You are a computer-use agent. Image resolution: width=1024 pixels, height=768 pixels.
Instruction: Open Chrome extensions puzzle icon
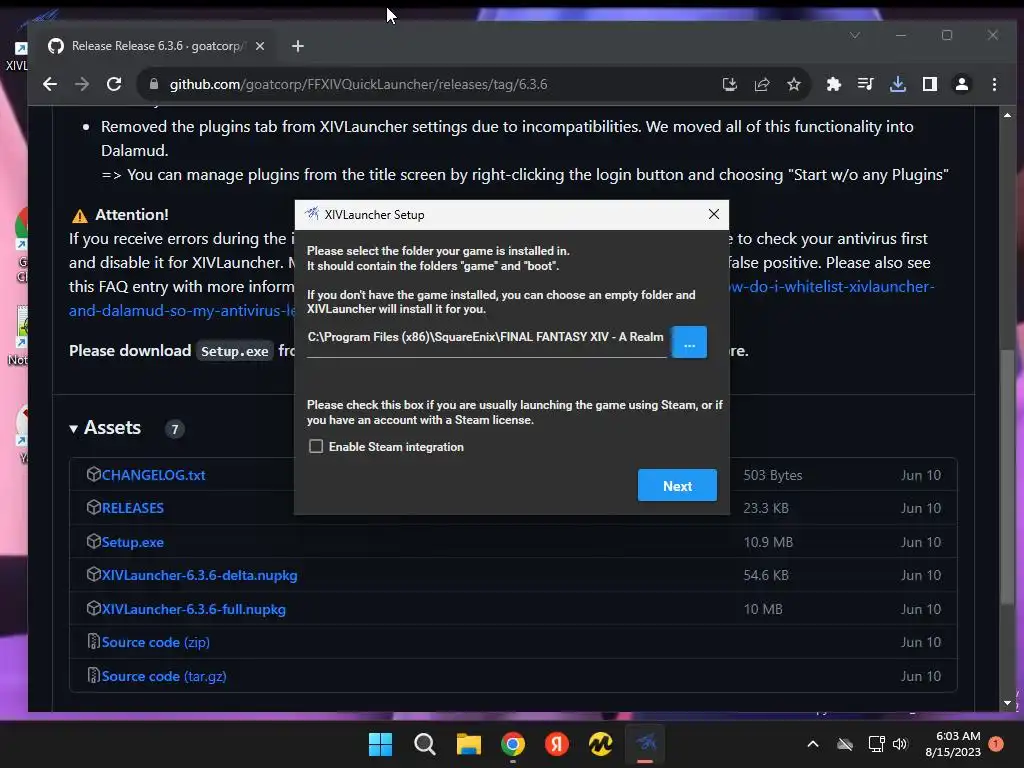[833, 84]
